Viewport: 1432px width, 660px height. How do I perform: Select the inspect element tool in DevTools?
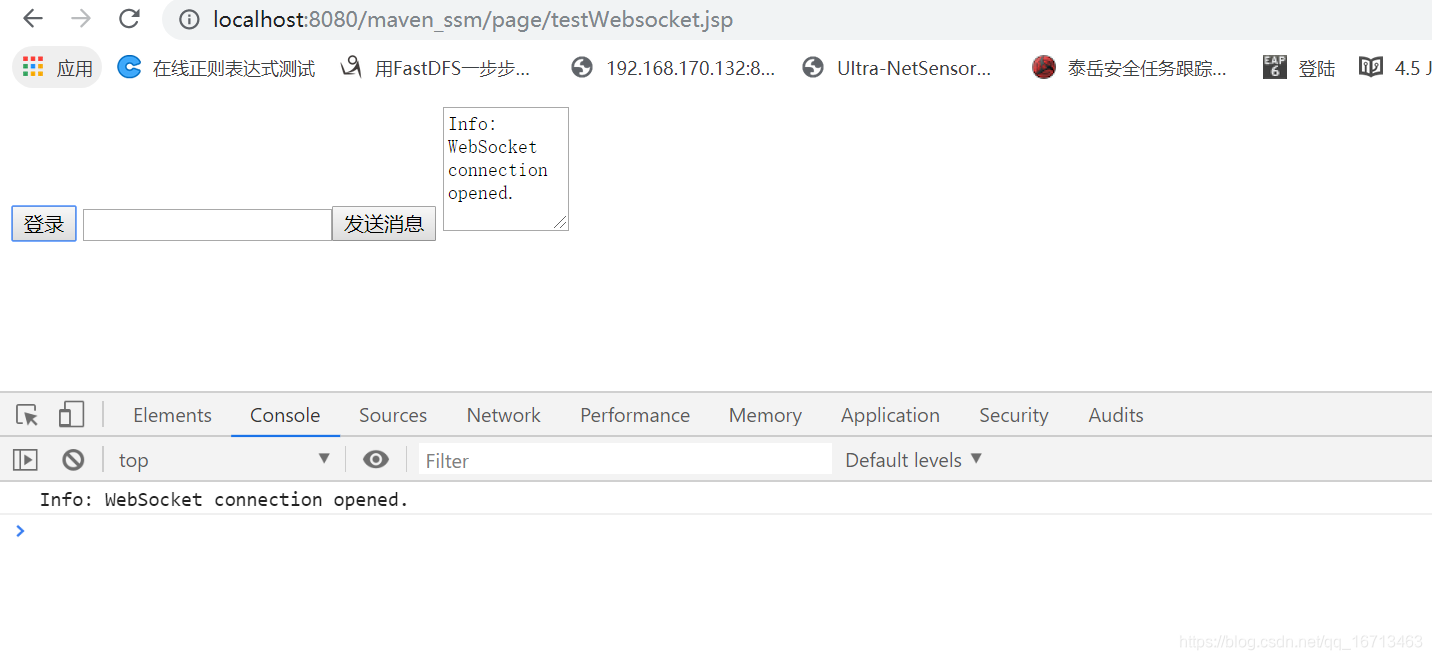click(x=27, y=413)
